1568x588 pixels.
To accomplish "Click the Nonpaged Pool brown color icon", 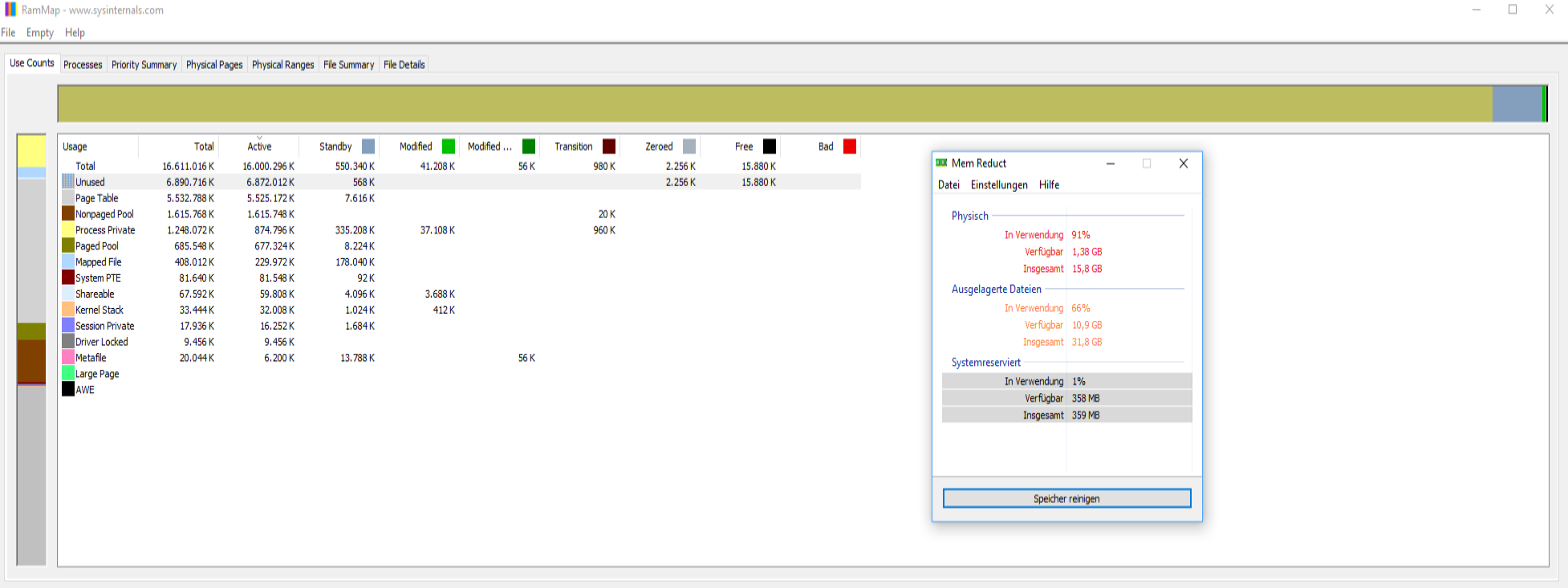I will 68,214.
